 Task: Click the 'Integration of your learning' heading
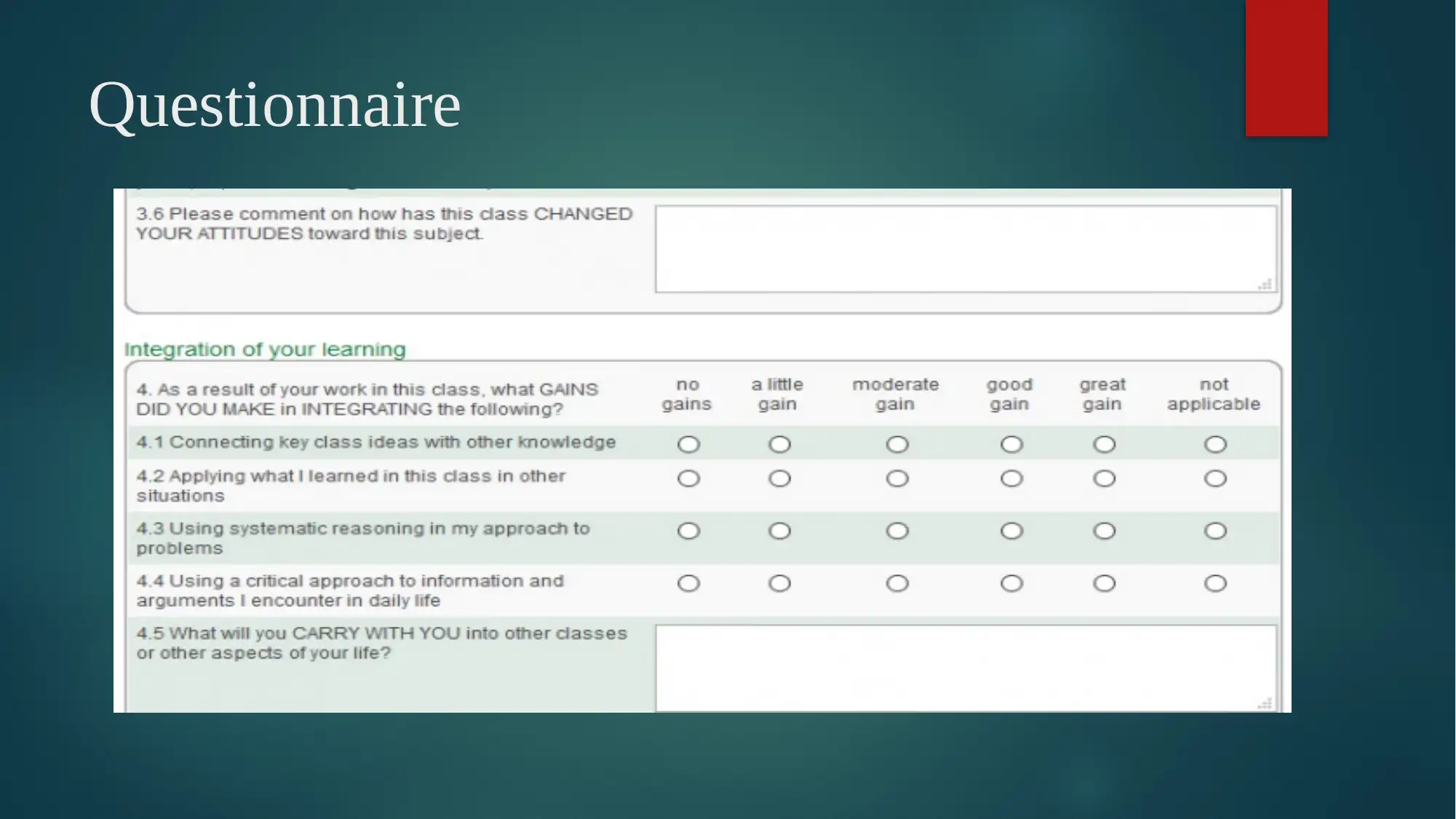pyautogui.click(x=265, y=349)
